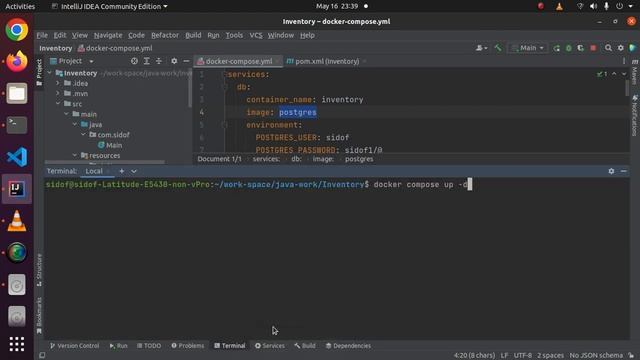Viewport: 640px width, 360px height.
Task: Open the Refactor menu
Action: [165, 35]
